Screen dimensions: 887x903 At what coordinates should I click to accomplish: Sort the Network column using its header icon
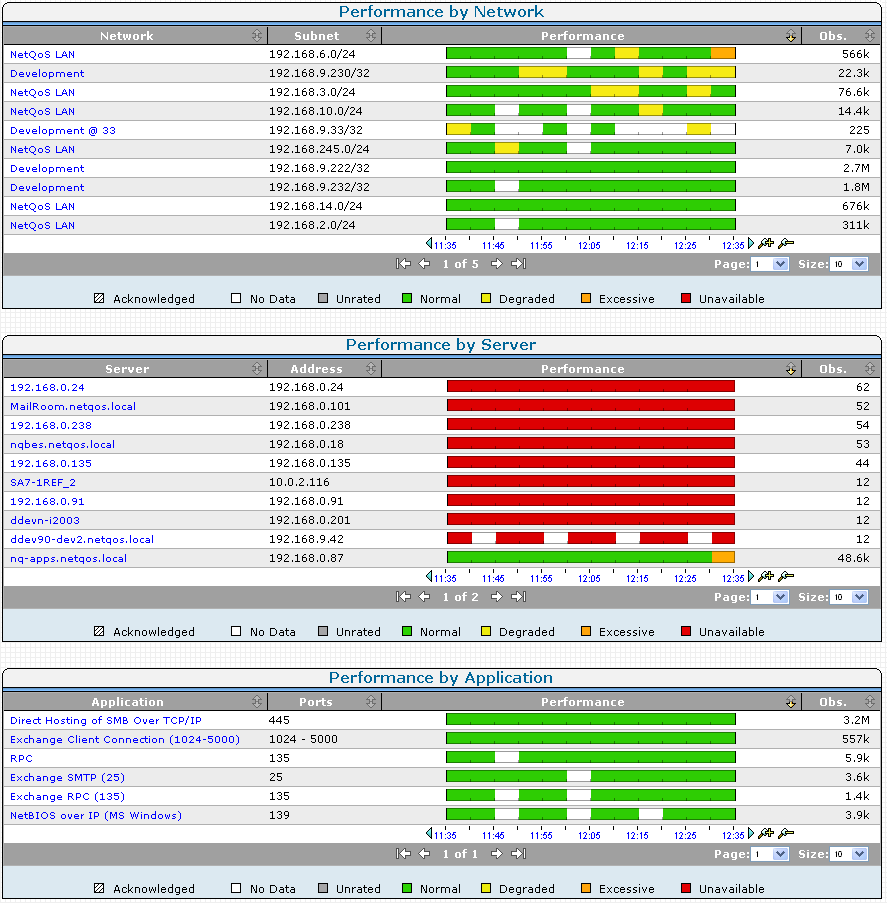[258, 35]
